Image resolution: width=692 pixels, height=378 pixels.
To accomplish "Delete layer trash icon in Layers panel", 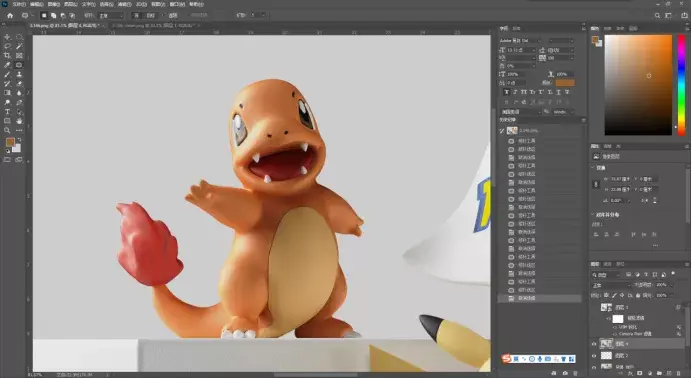I will coord(679,373).
